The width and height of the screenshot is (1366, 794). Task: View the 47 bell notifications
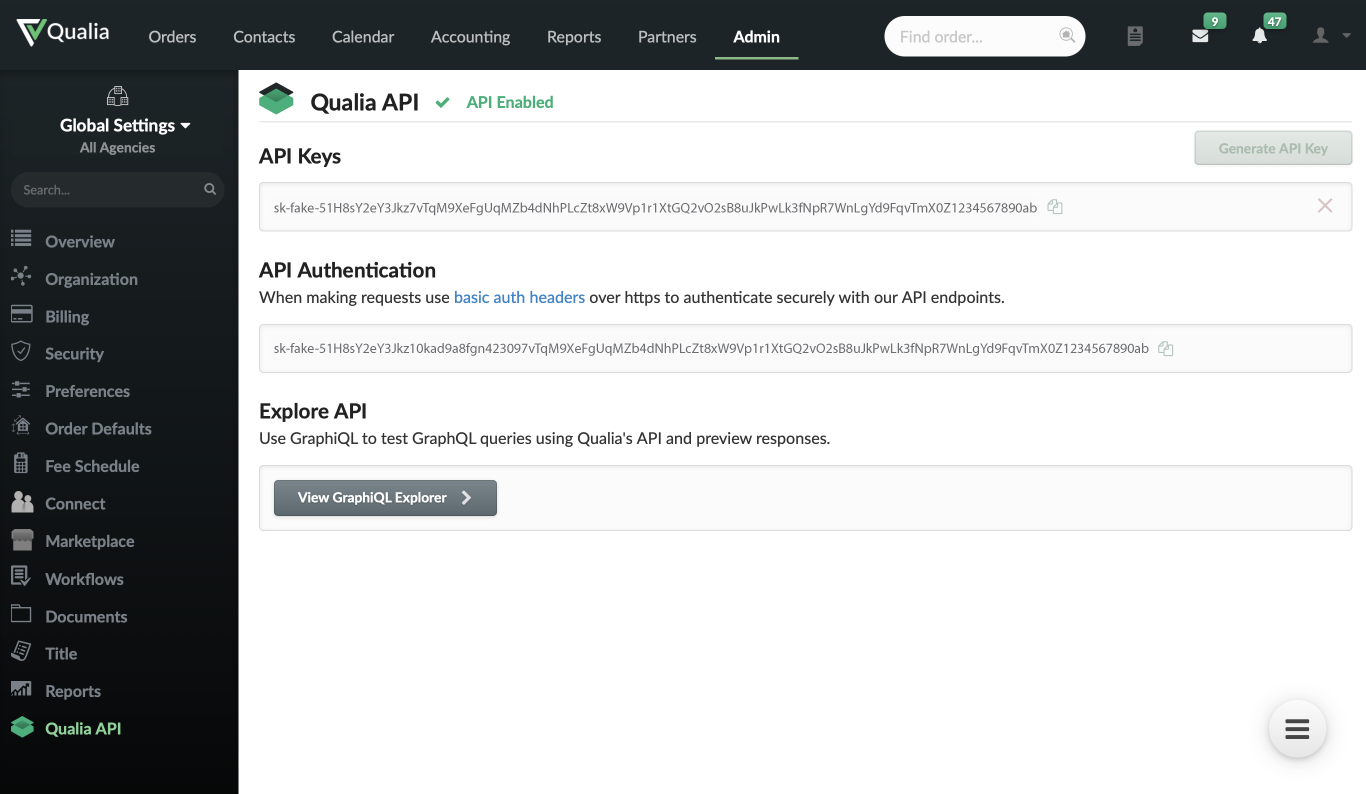click(x=1259, y=36)
